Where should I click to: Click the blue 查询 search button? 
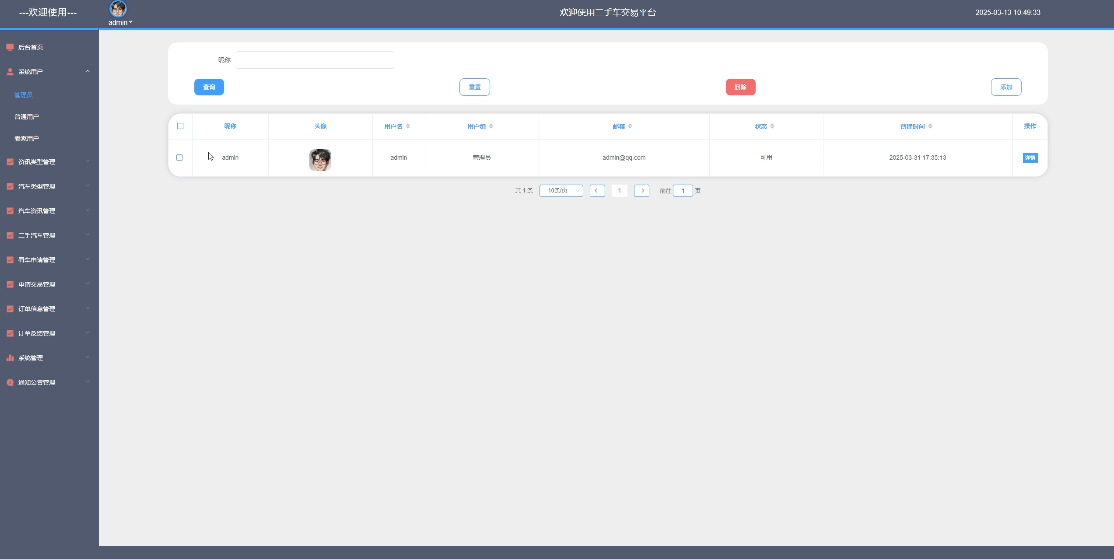coord(209,87)
